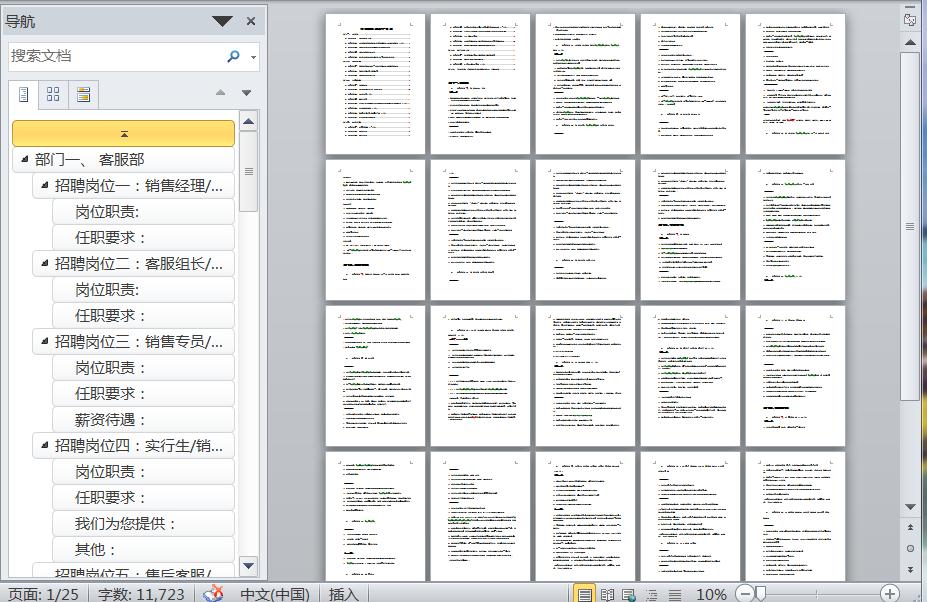This screenshot has width=927, height=602.
Task: Go to previous heading using the up arrow
Action: pyautogui.click(x=221, y=92)
